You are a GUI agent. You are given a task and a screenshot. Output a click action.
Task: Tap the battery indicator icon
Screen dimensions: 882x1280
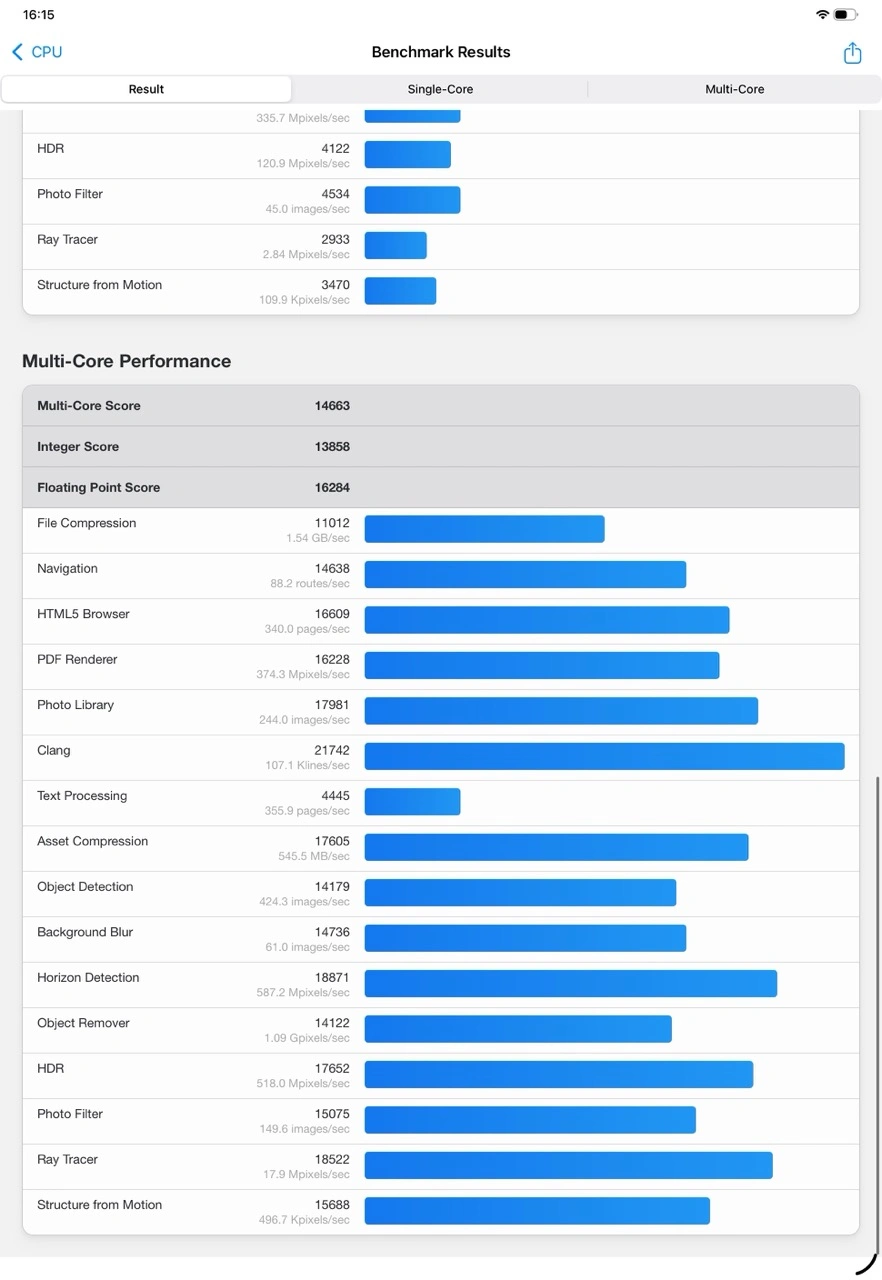[x=845, y=15]
